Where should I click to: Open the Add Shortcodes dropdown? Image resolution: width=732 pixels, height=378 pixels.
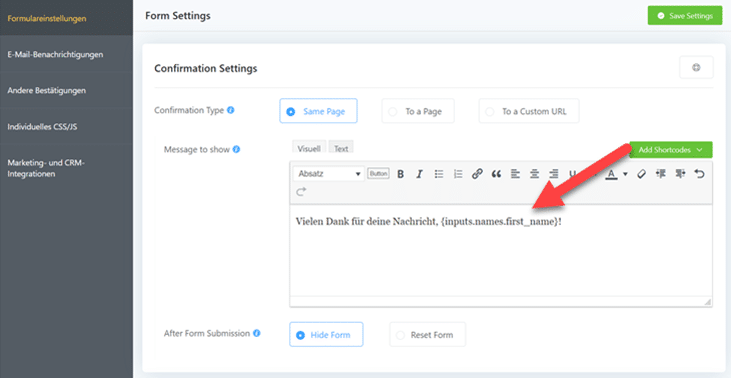pyautogui.click(x=671, y=150)
